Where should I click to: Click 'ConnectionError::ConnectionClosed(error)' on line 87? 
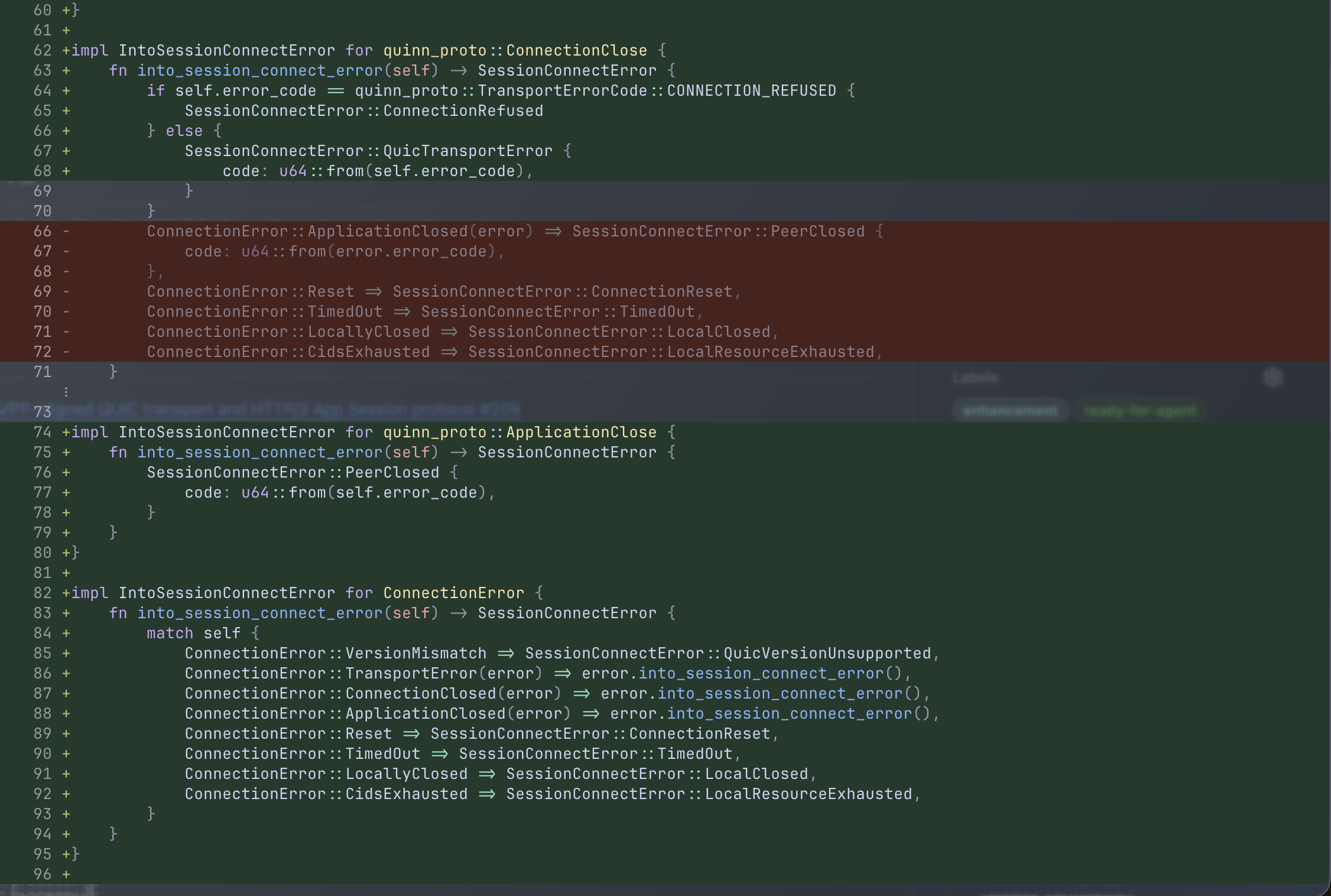[373, 693]
